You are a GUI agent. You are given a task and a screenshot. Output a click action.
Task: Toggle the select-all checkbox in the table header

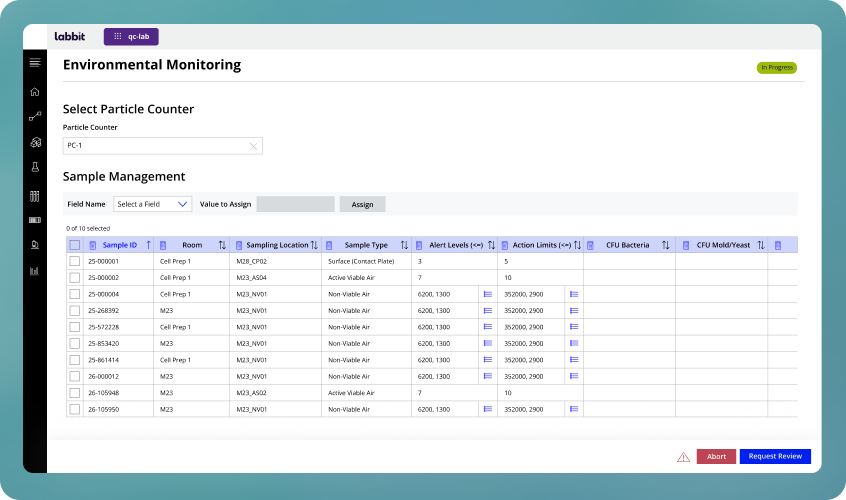74,245
